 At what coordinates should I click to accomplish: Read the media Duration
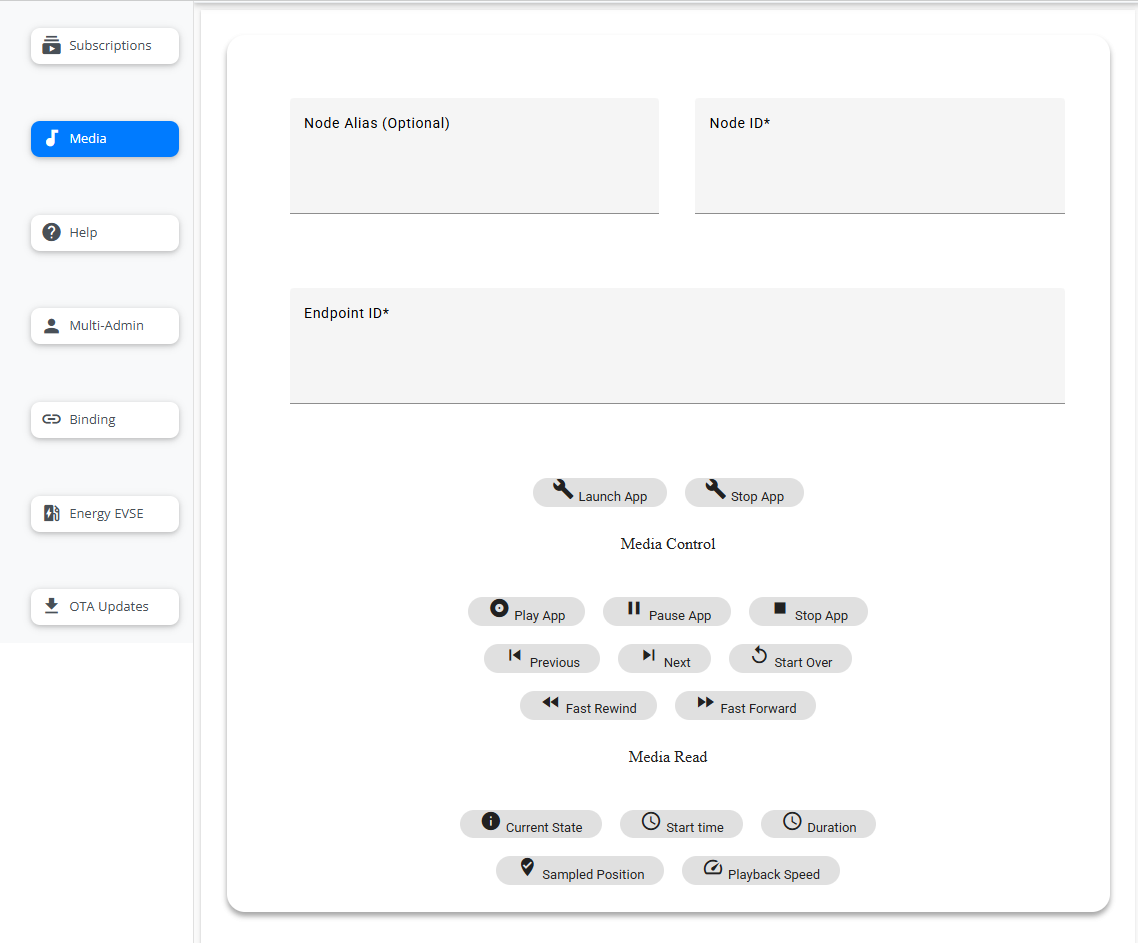click(x=818, y=825)
